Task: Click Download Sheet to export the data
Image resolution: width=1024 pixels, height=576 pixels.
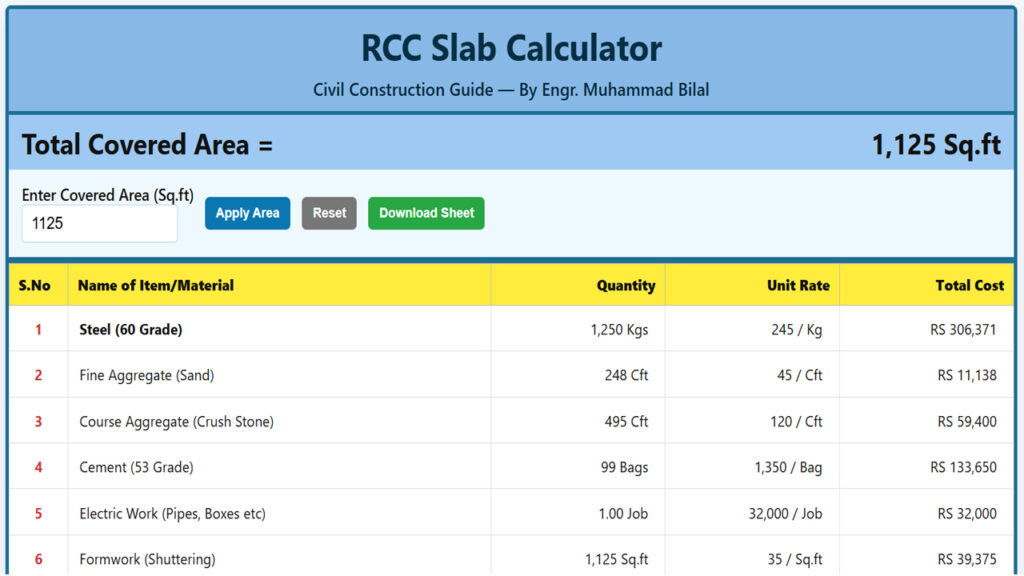Action: [426, 213]
